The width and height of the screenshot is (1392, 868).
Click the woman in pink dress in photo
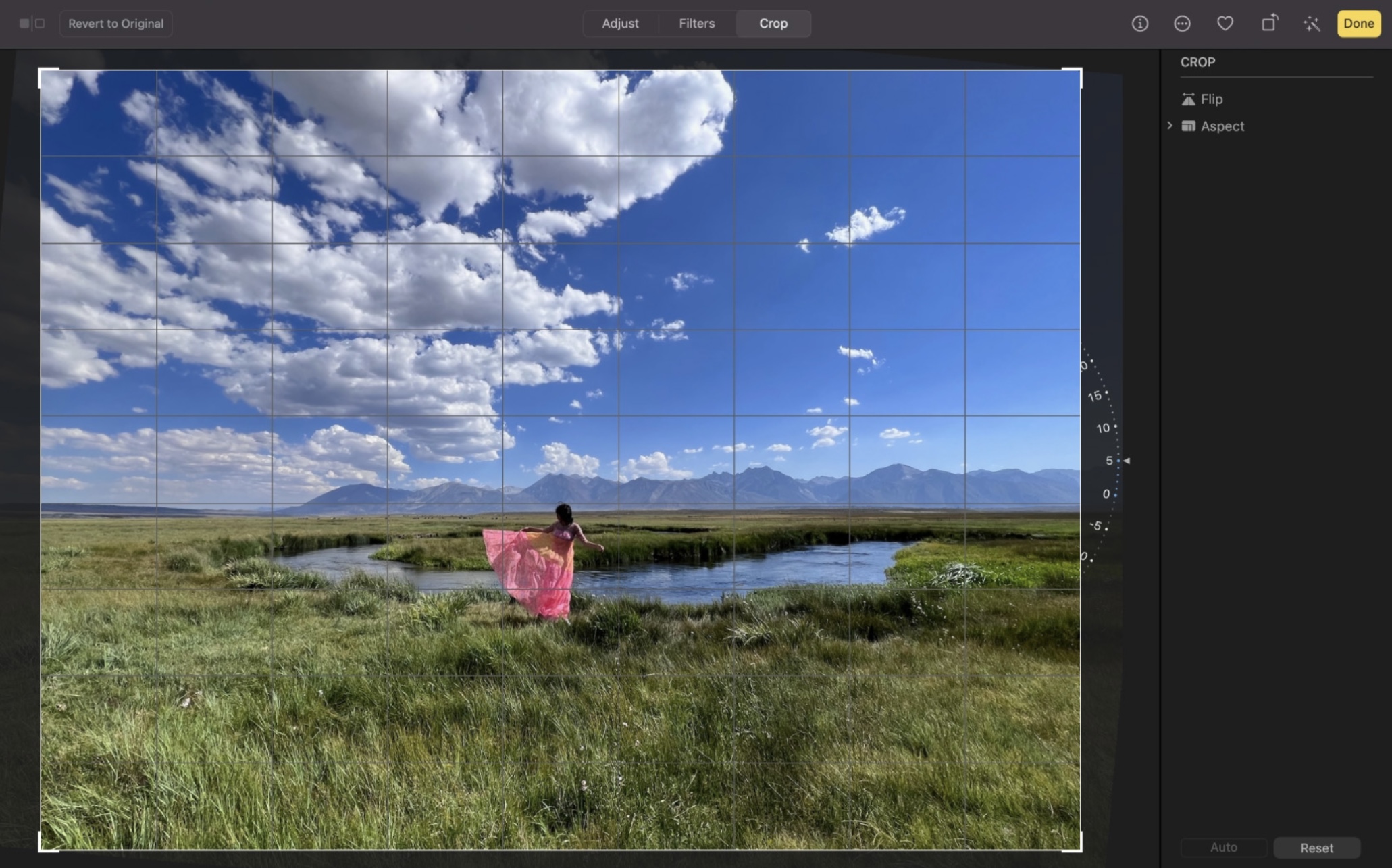click(x=542, y=562)
